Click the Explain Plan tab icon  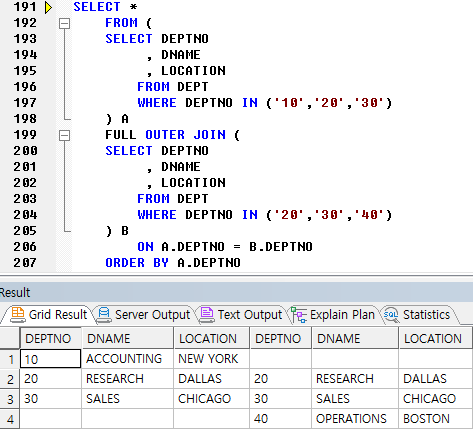click(299, 315)
